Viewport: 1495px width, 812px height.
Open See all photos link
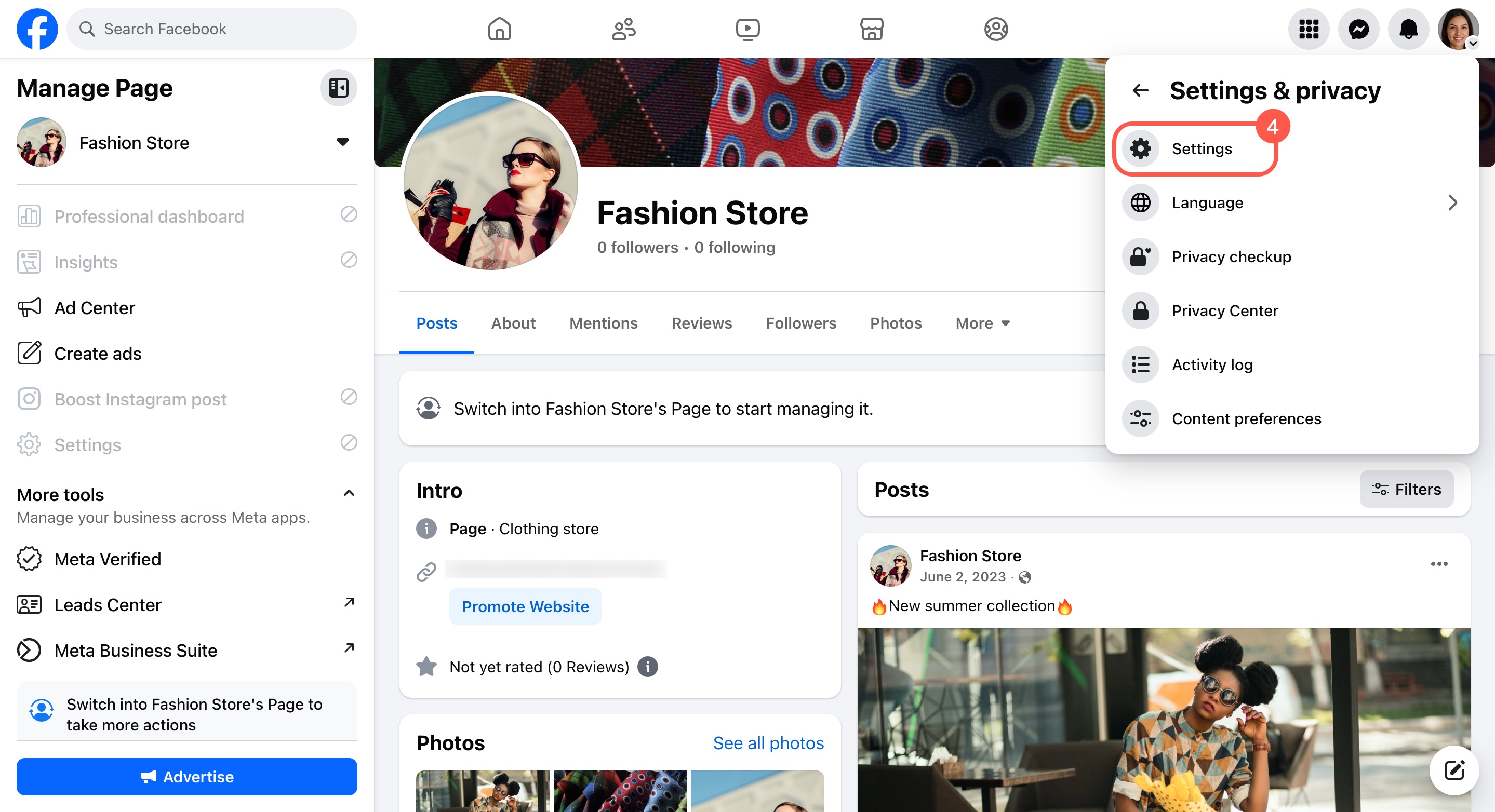coord(768,743)
